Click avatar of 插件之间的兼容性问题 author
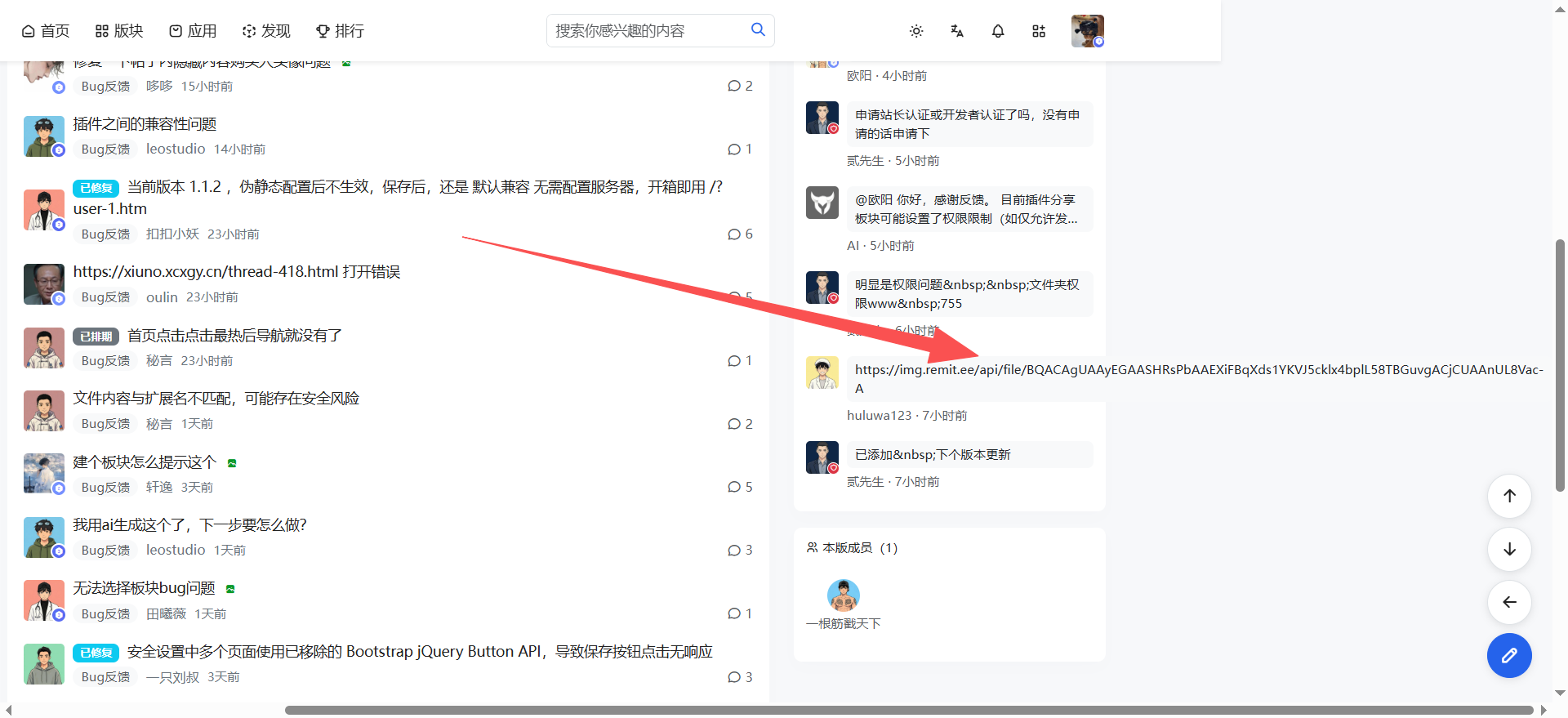 [x=44, y=136]
